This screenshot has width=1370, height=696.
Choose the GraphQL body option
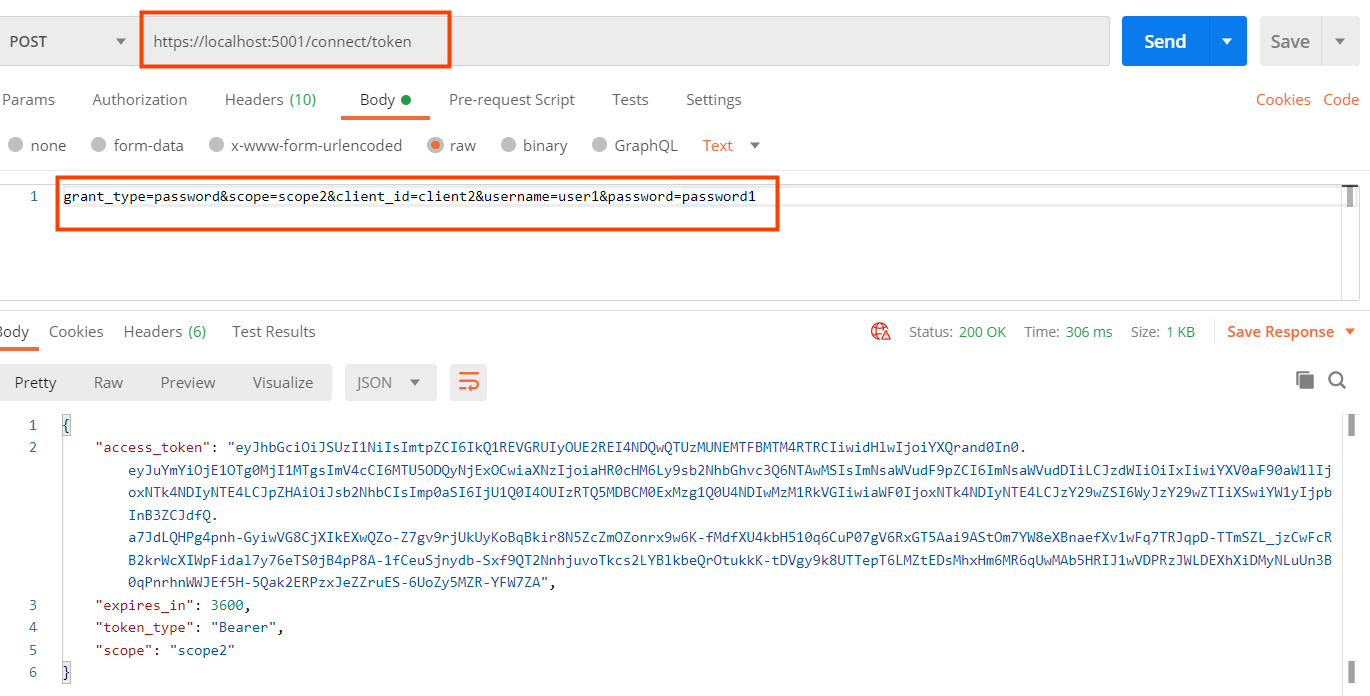pyautogui.click(x=634, y=145)
